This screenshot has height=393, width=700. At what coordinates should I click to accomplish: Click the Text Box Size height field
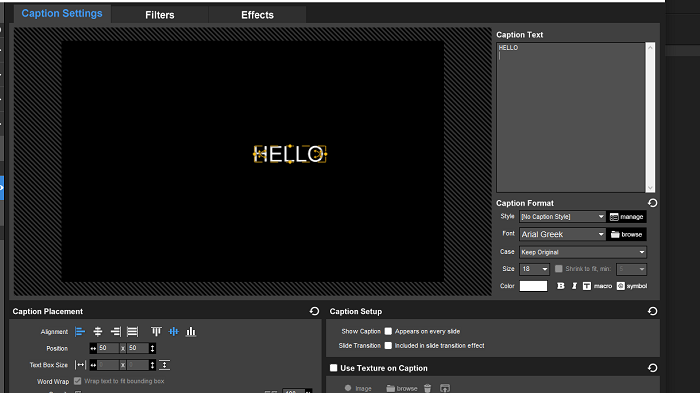tap(138, 365)
